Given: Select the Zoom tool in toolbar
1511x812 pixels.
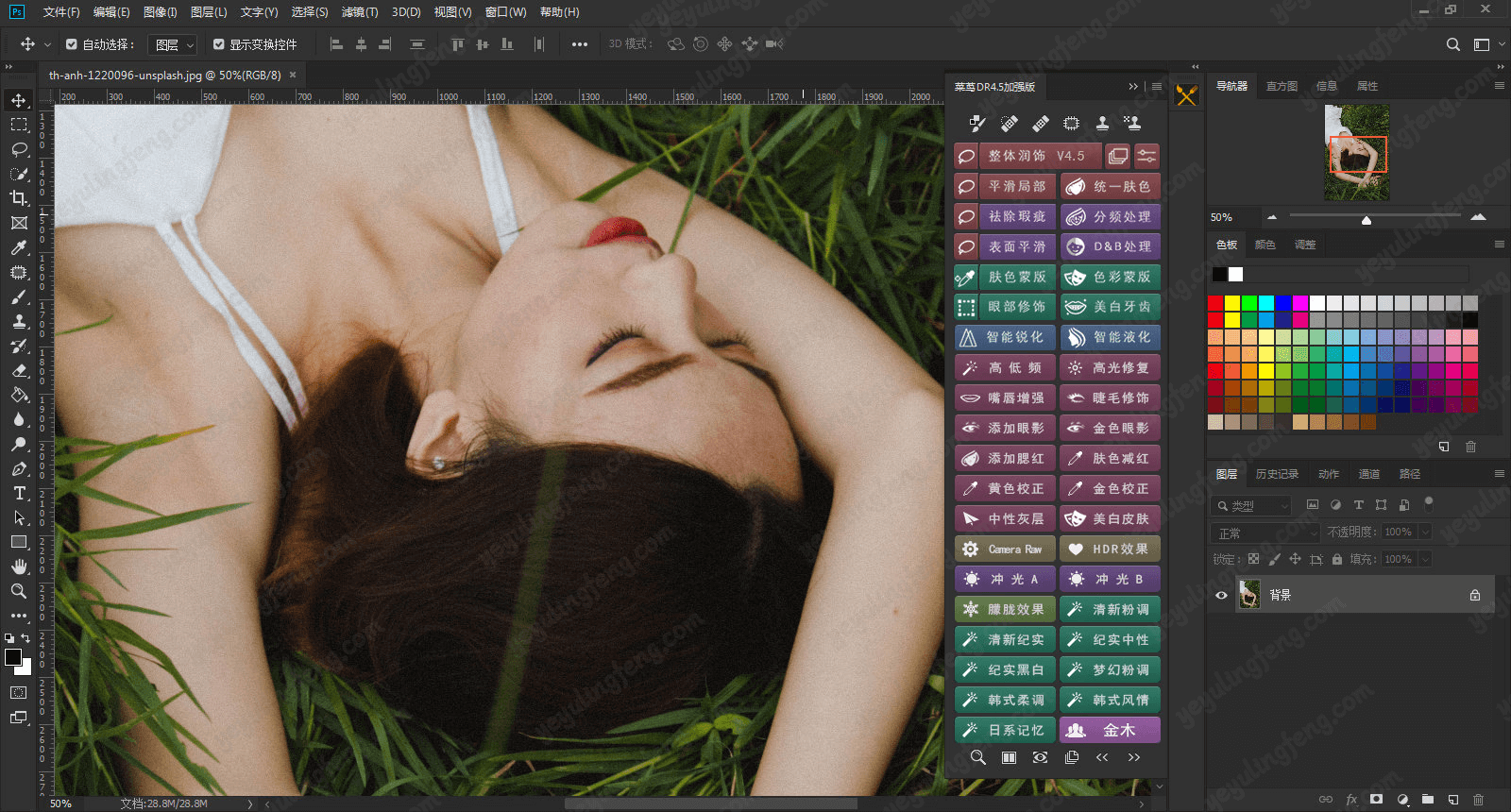Looking at the screenshot, I should pos(19,591).
